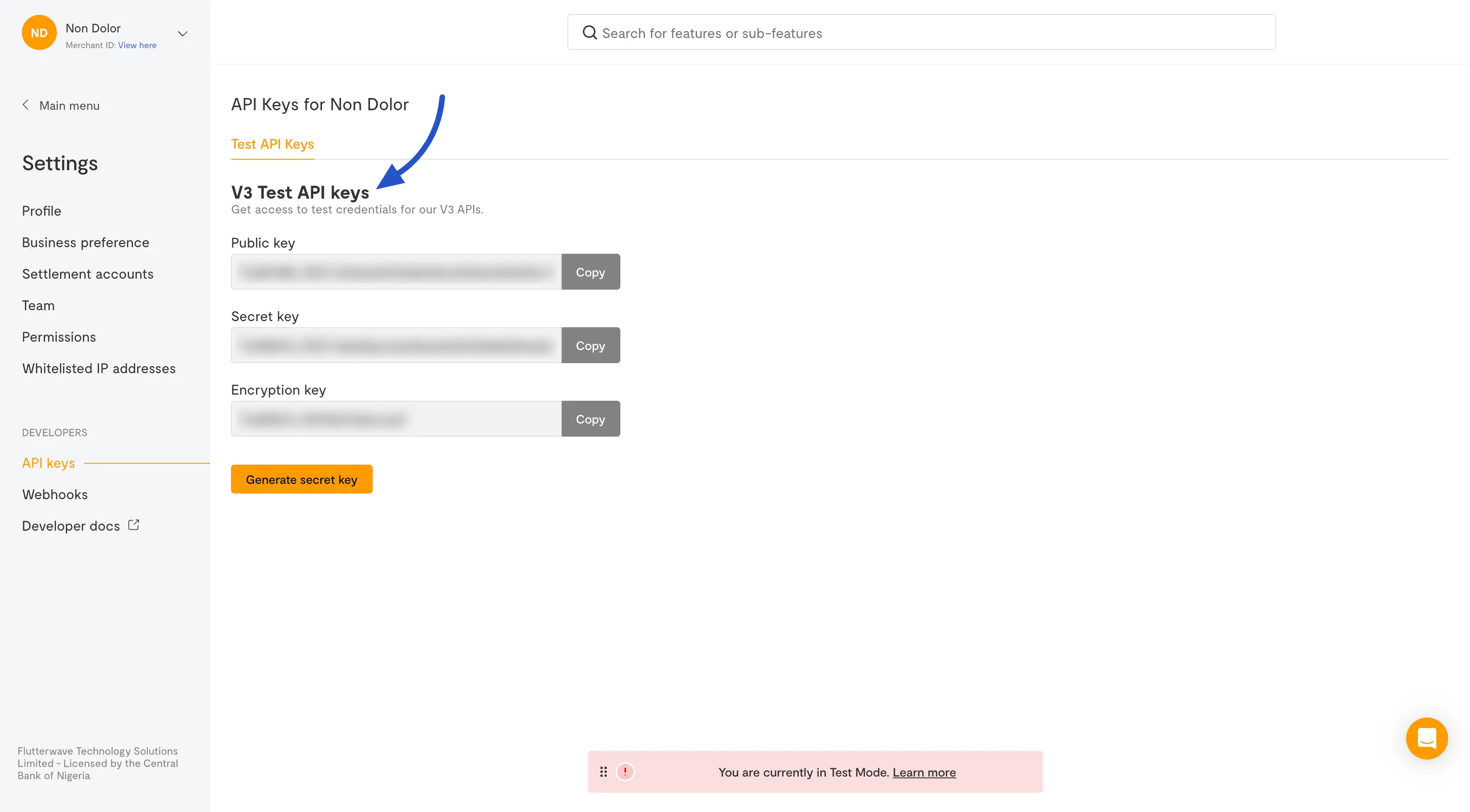Viewport: 1470px width, 812px height.
Task: Copy the Secret key
Action: [590, 346]
